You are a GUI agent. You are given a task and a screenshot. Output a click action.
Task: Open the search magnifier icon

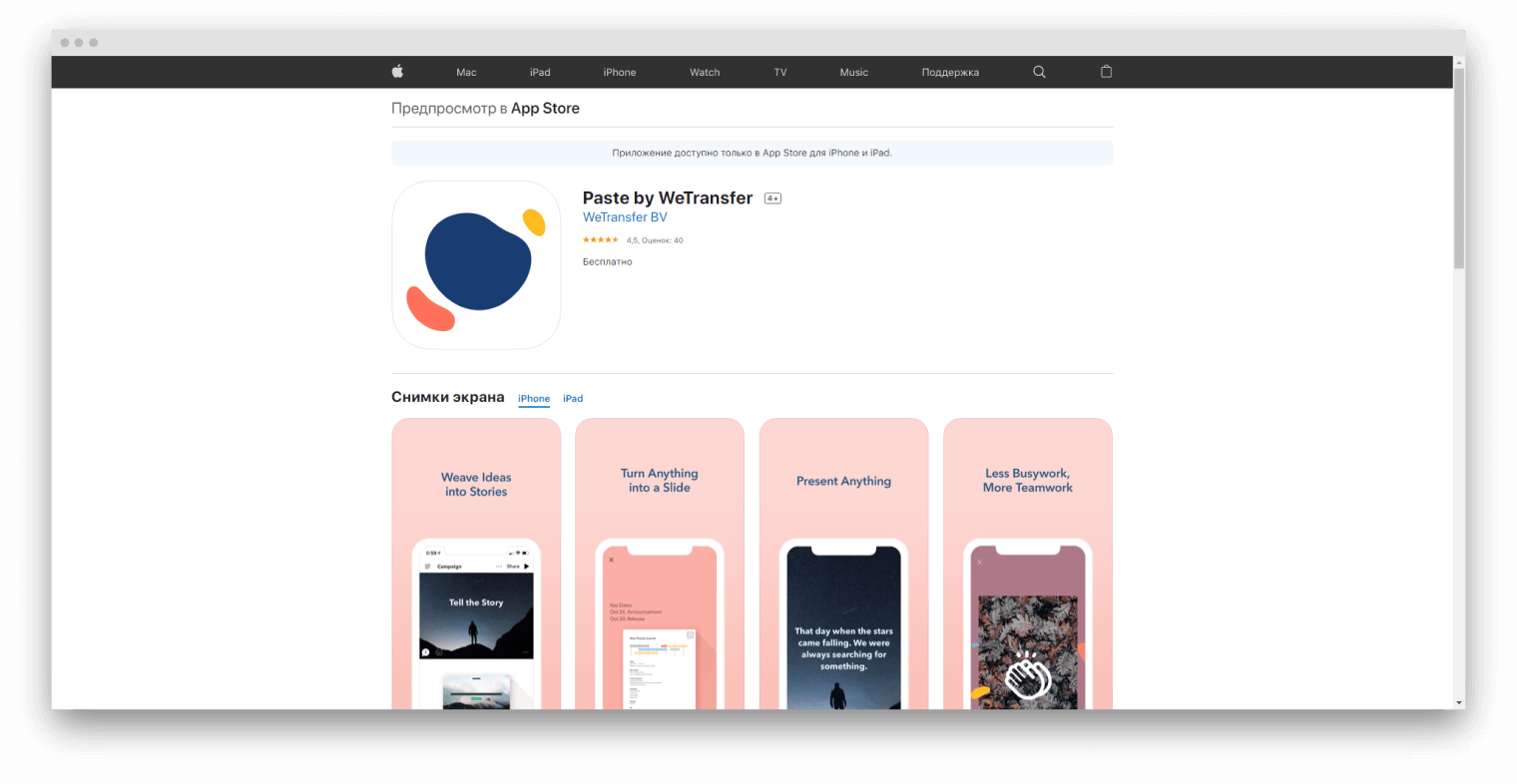pyautogui.click(x=1039, y=72)
